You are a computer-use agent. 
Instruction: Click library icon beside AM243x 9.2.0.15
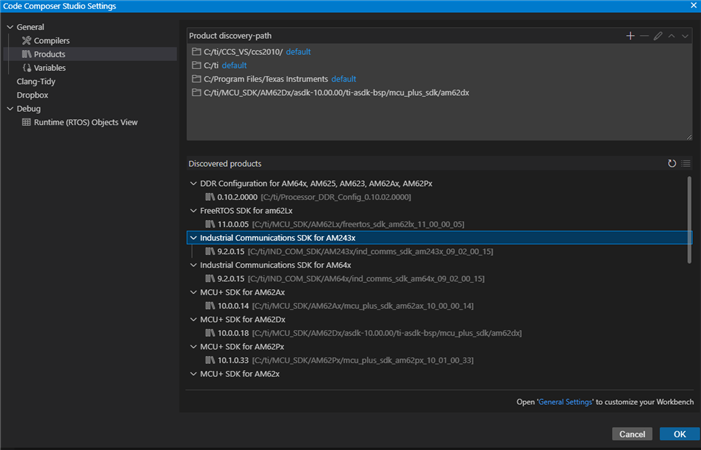(x=210, y=252)
